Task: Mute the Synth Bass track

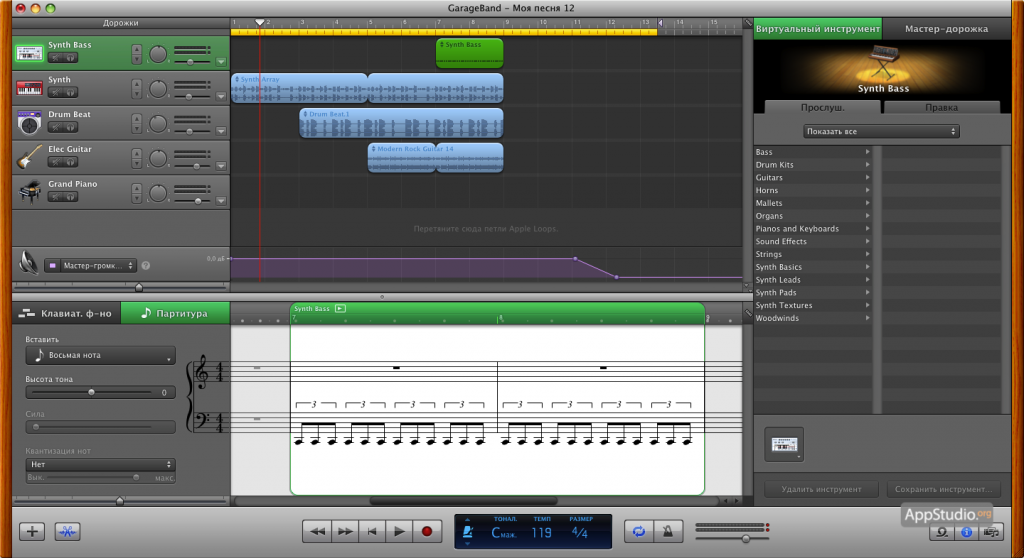Action: pos(56,58)
